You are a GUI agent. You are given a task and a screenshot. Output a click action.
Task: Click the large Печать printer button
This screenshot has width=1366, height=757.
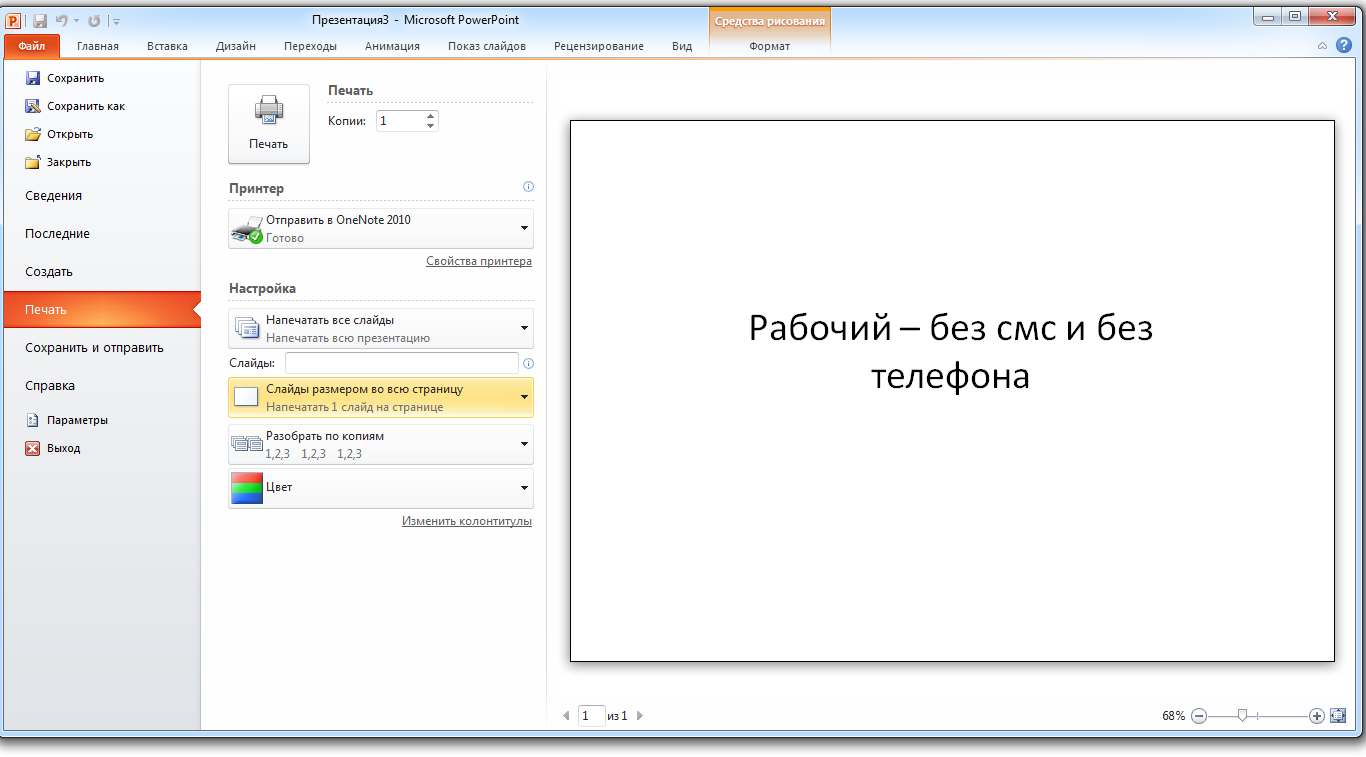268,123
